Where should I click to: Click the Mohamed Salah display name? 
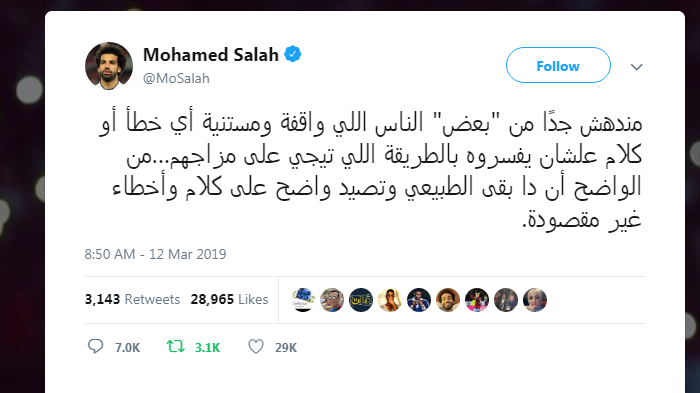(x=211, y=54)
